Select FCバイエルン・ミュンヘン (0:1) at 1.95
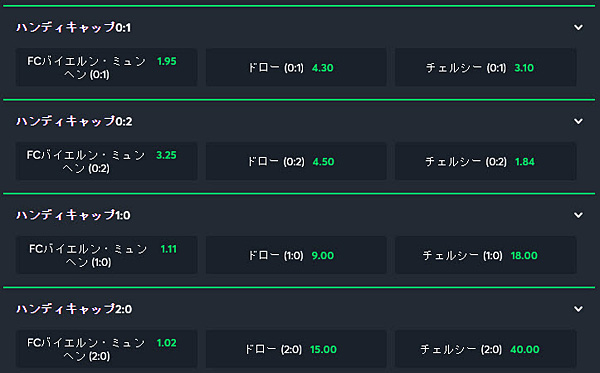 (106, 67)
